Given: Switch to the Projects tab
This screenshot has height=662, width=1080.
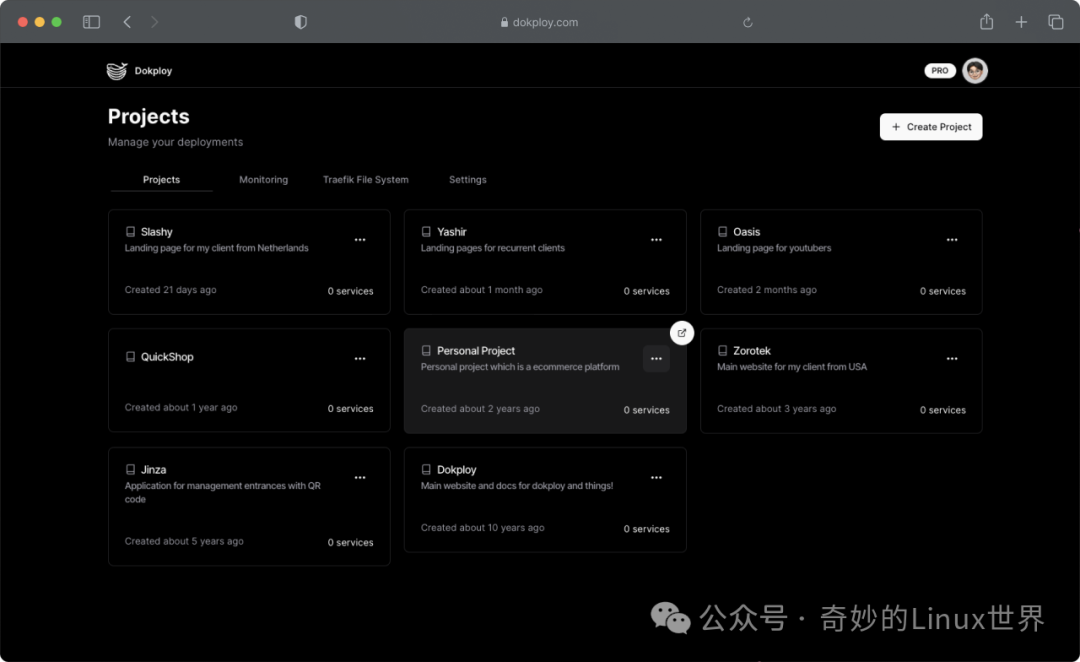Looking at the screenshot, I should click(161, 179).
